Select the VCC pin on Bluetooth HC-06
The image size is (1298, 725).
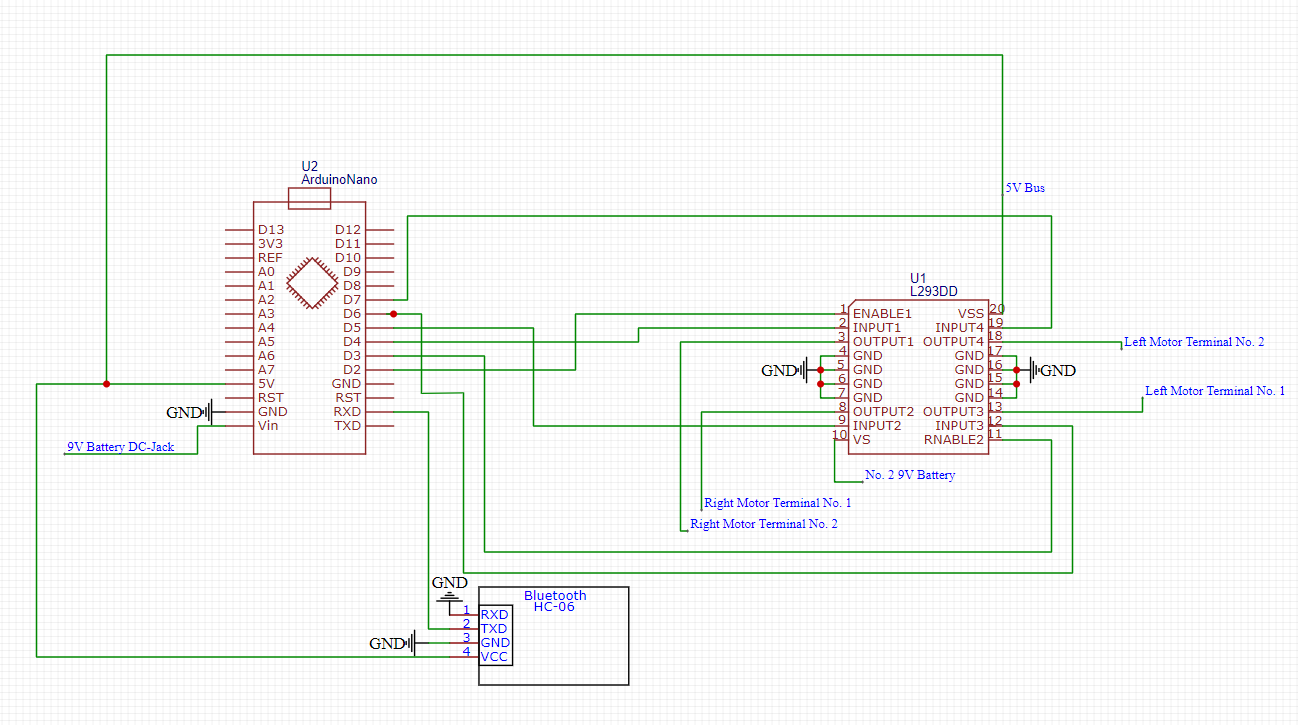495,657
